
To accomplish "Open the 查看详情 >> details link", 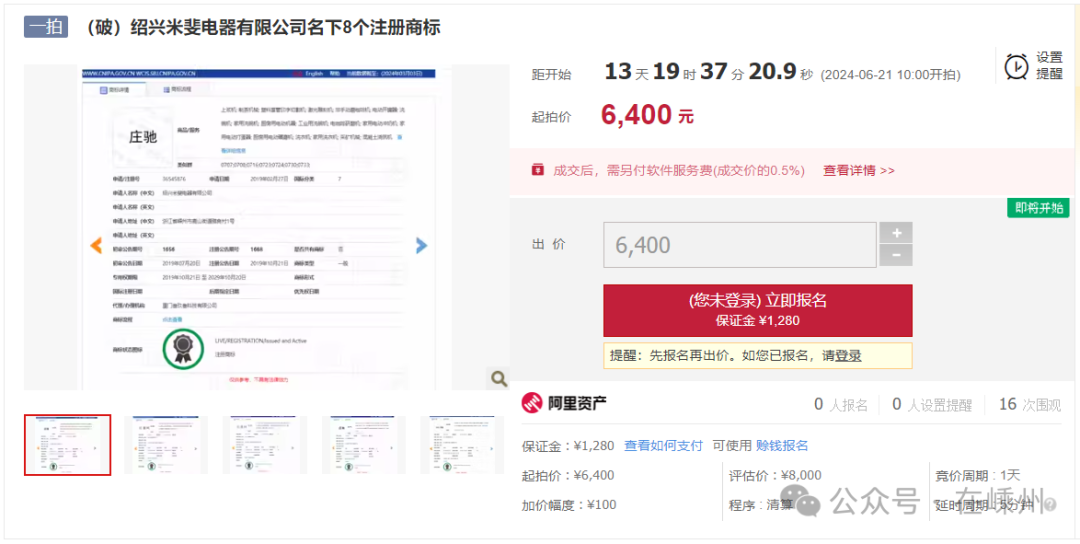I will [x=858, y=170].
